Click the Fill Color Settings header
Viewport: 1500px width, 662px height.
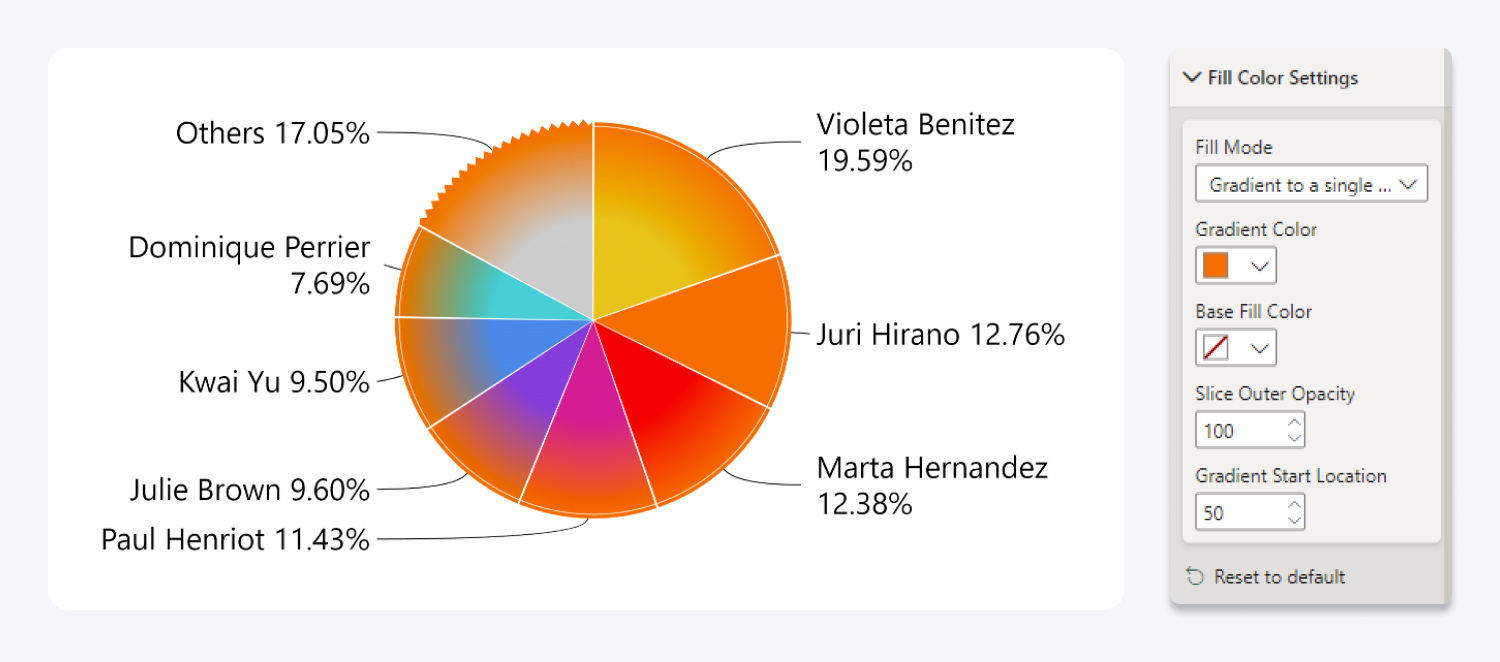[1283, 77]
